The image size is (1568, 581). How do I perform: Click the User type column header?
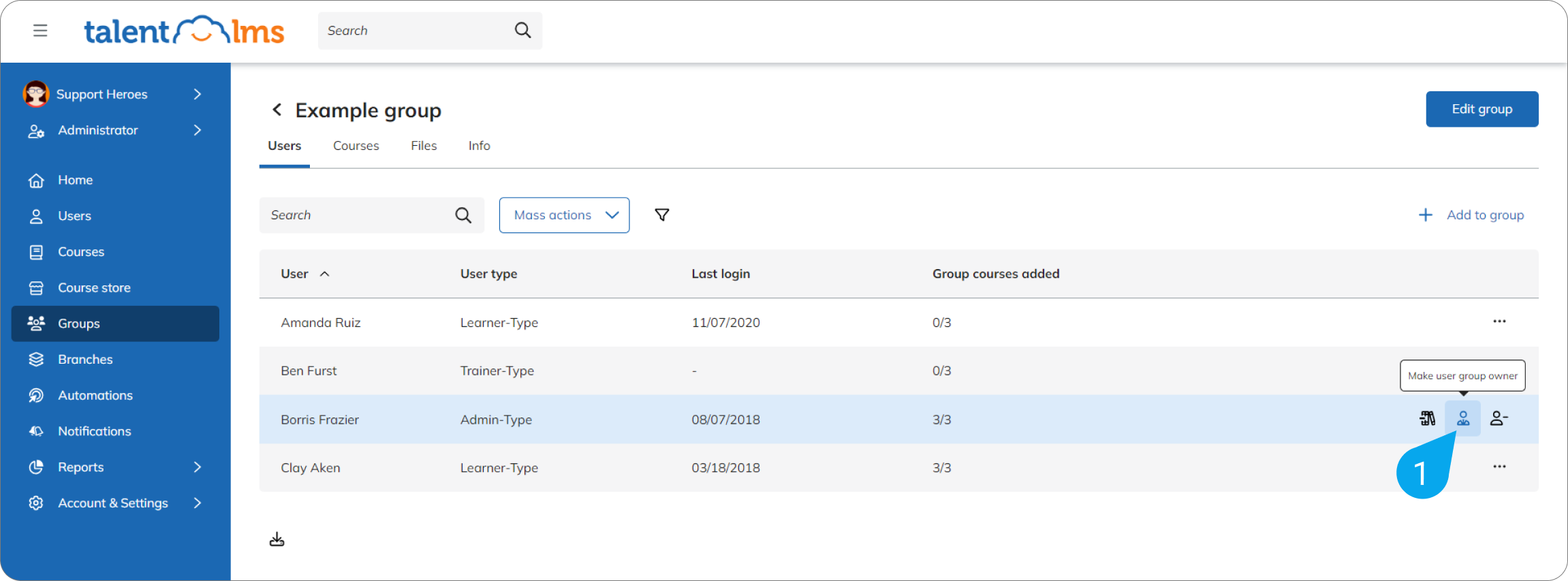pos(488,274)
